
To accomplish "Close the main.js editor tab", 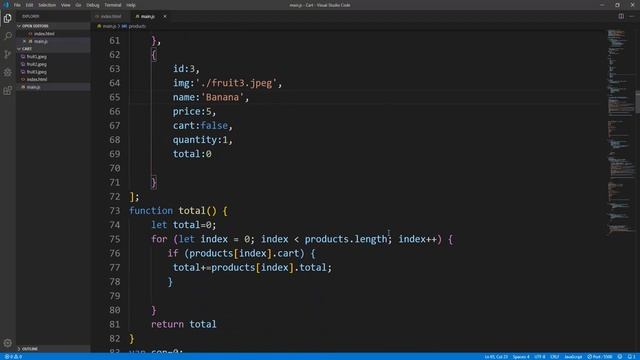I will coord(165,16).
